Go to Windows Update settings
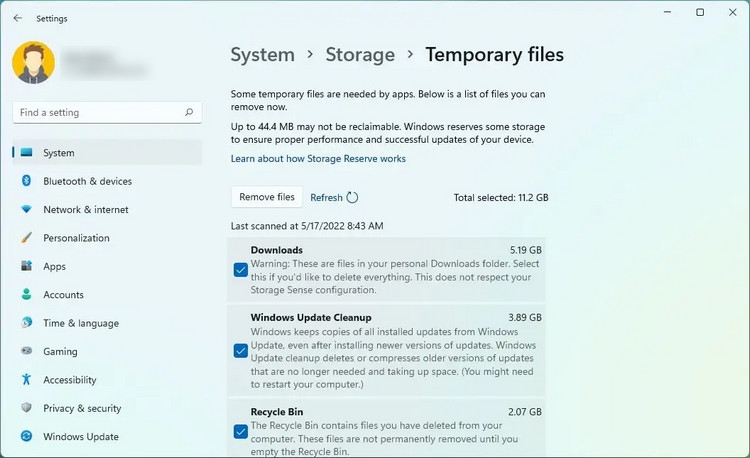The image size is (750, 458). [81, 436]
